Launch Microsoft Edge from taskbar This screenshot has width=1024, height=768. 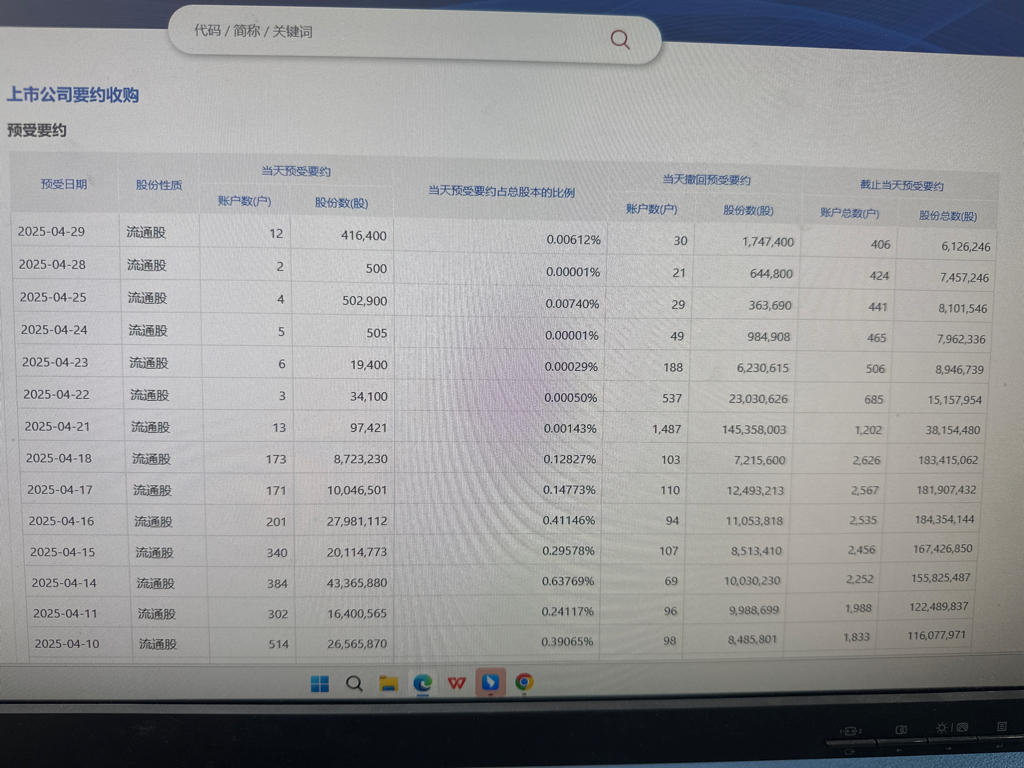point(423,683)
